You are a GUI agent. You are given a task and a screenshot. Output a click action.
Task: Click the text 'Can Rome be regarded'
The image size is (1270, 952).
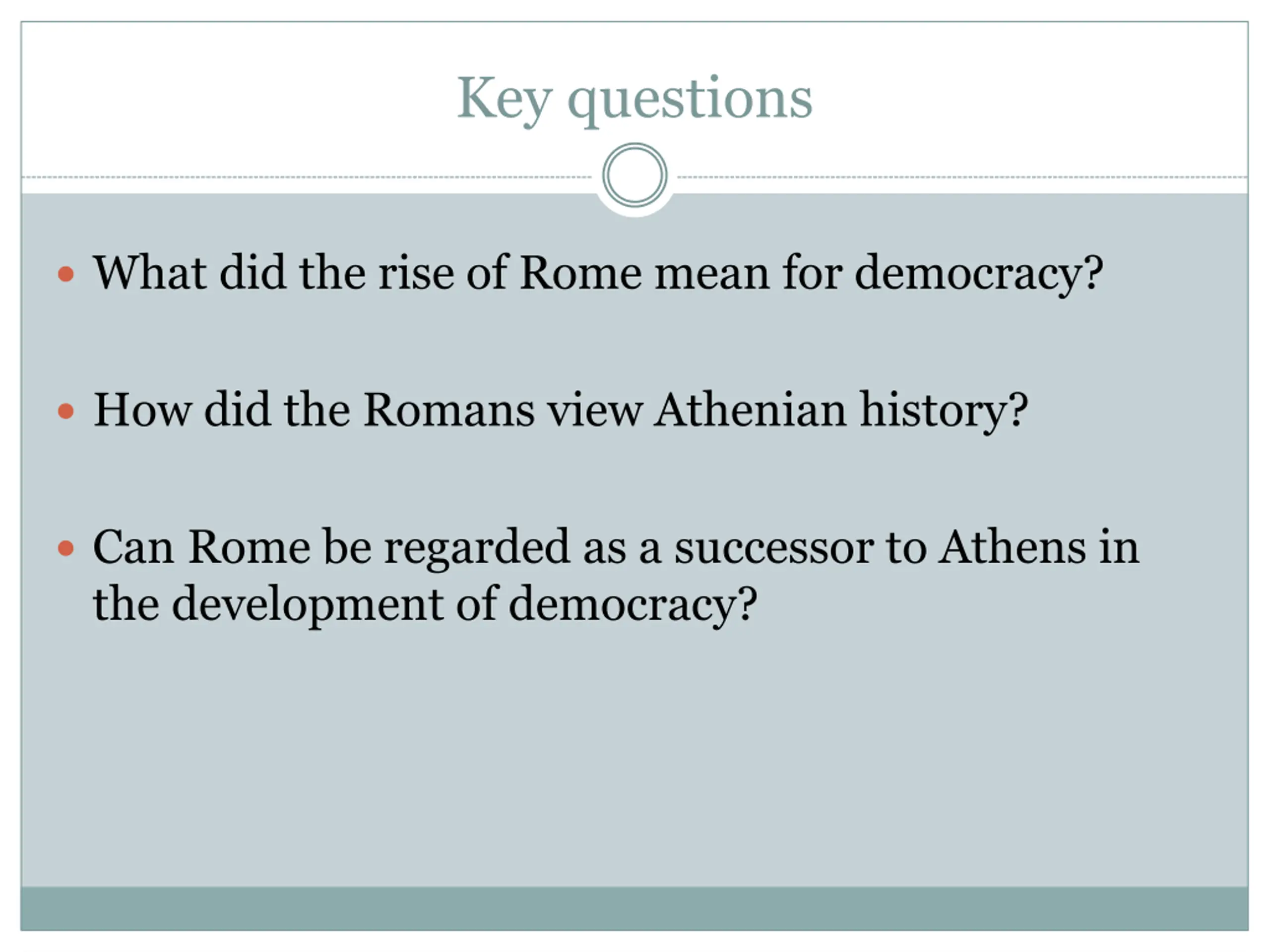click(331, 548)
